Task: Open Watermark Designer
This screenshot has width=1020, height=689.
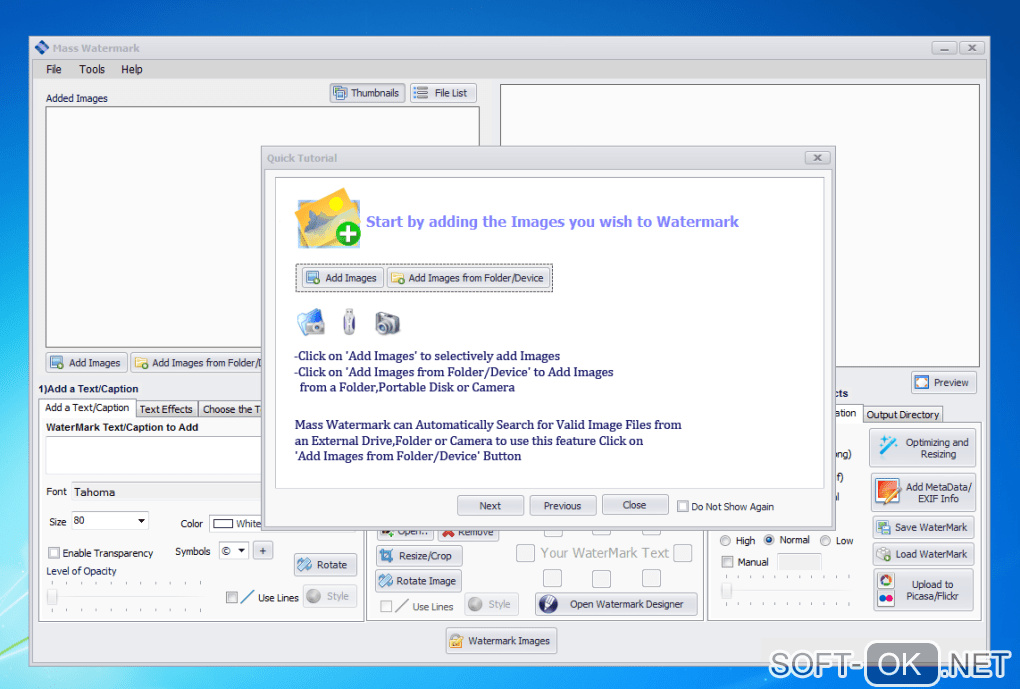Action: coord(616,604)
